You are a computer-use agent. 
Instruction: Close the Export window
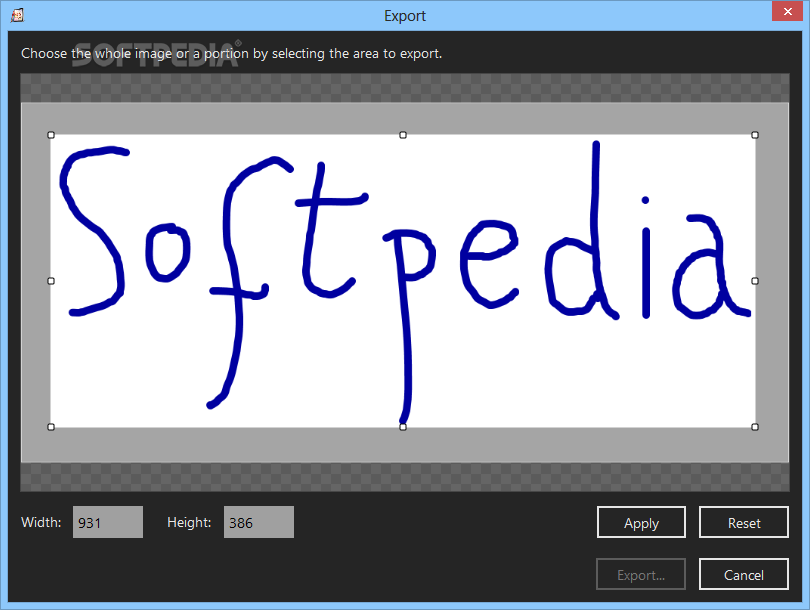[787, 11]
